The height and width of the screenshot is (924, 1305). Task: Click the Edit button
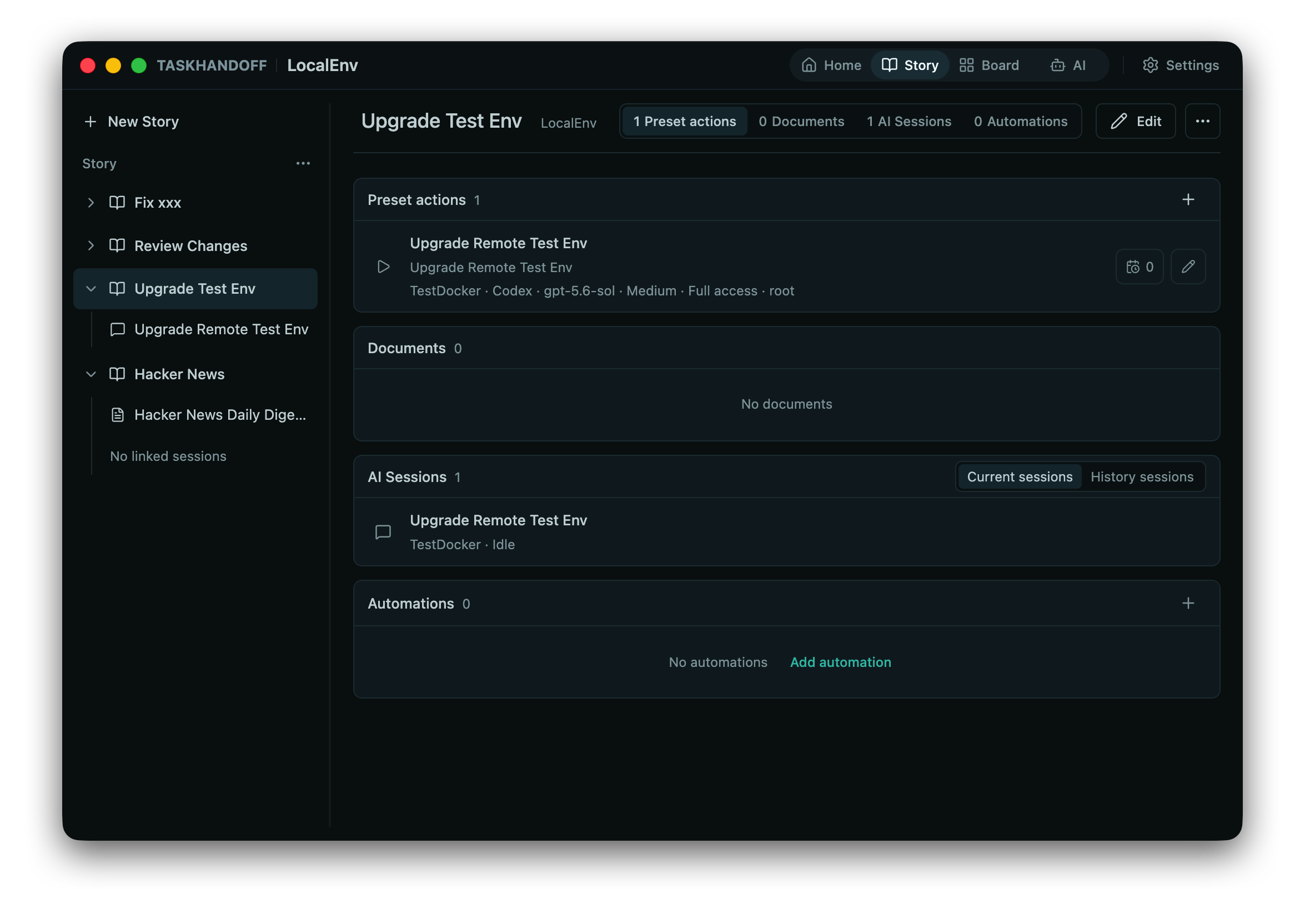point(1135,120)
